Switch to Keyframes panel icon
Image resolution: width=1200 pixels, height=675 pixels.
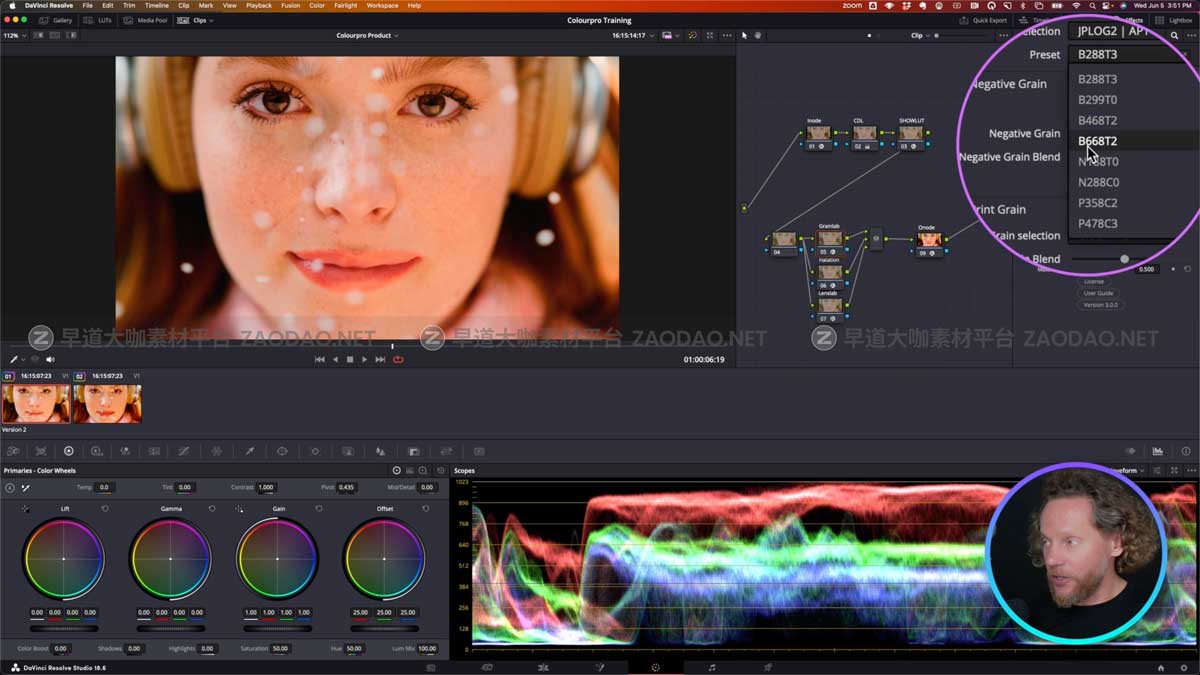pyautogui.click(x=1130, y=451)
